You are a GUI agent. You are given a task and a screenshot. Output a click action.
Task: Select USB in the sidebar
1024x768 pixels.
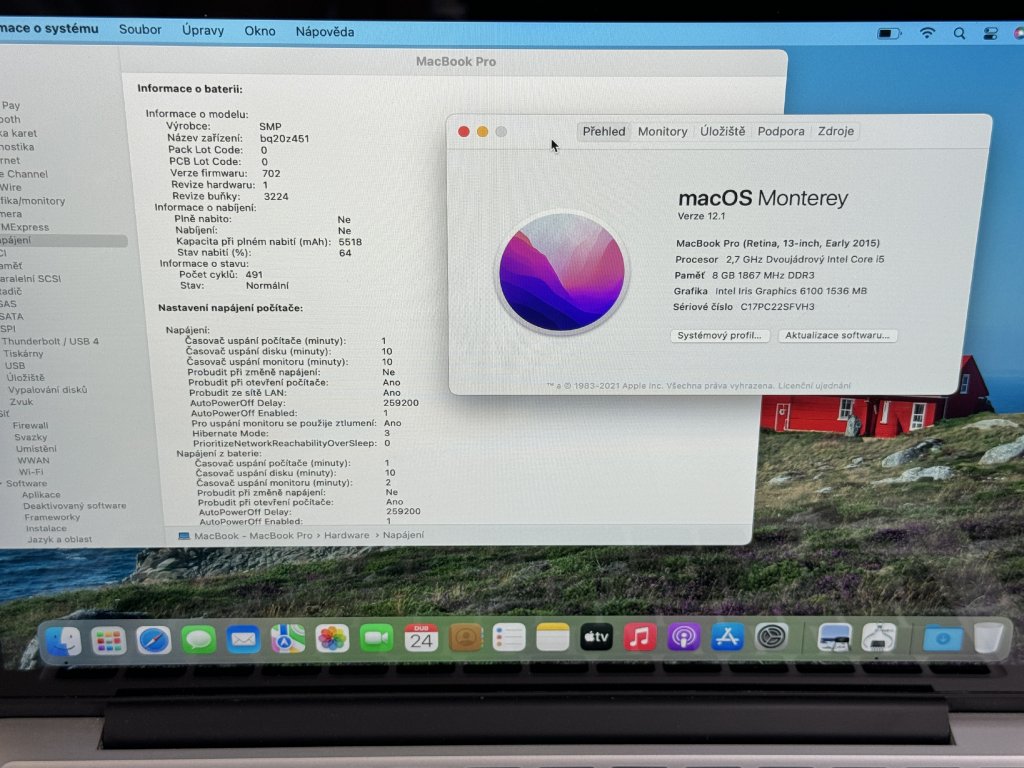click(15, 366)
